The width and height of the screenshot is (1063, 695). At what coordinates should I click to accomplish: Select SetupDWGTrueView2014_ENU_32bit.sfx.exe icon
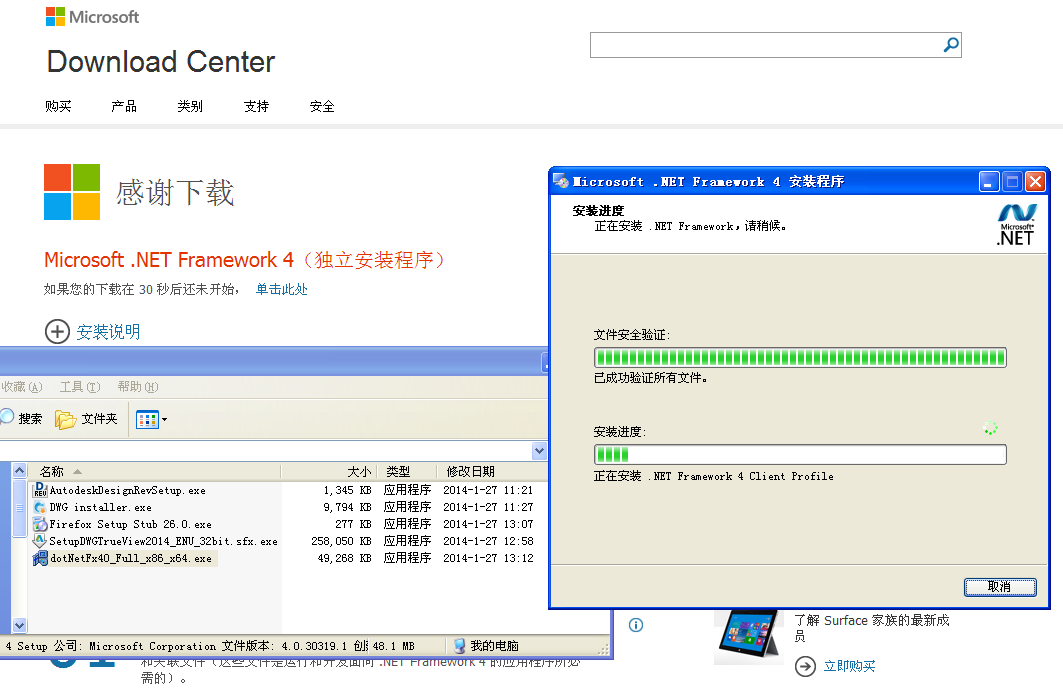tap(40, 541)
